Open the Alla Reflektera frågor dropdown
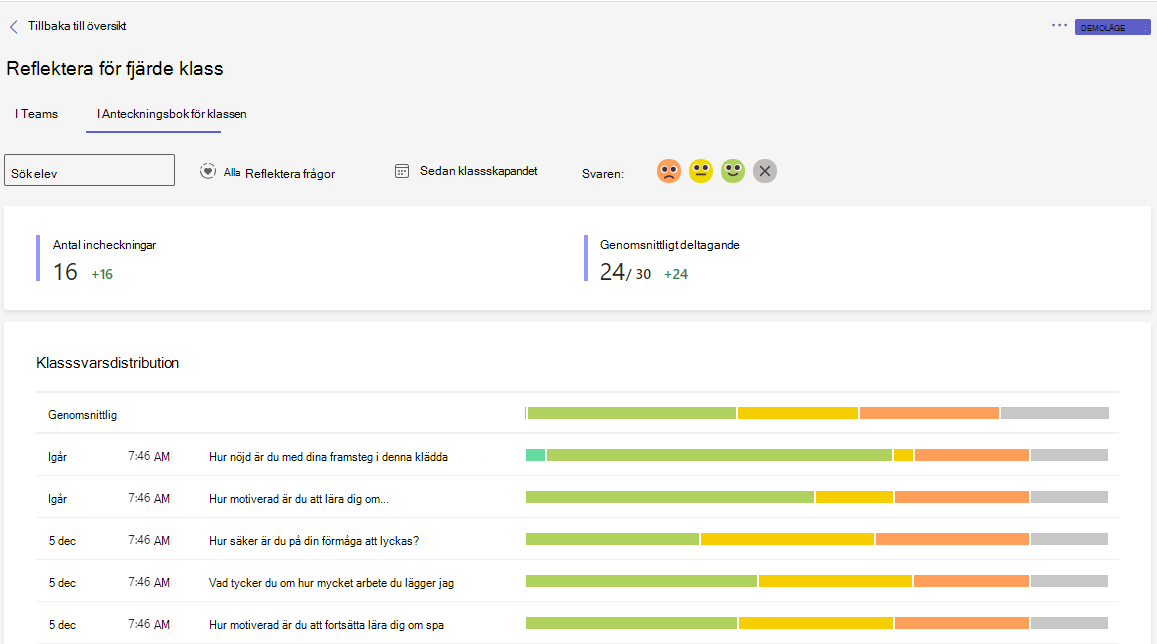 point(279,173)
